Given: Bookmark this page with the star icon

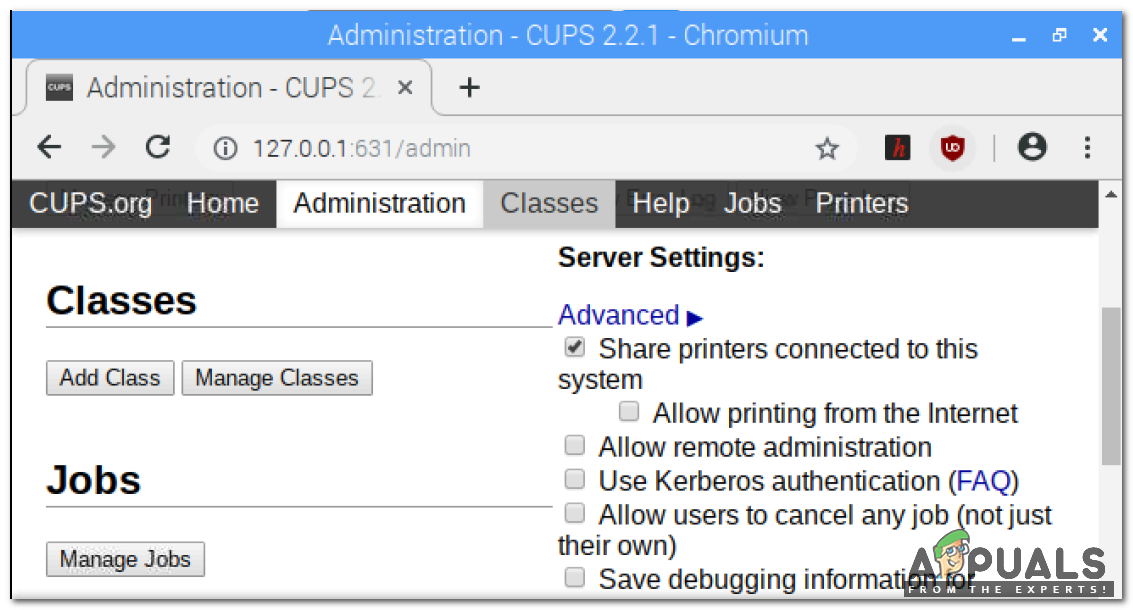Looking at the screenshot, I should (x=827, y=149).
